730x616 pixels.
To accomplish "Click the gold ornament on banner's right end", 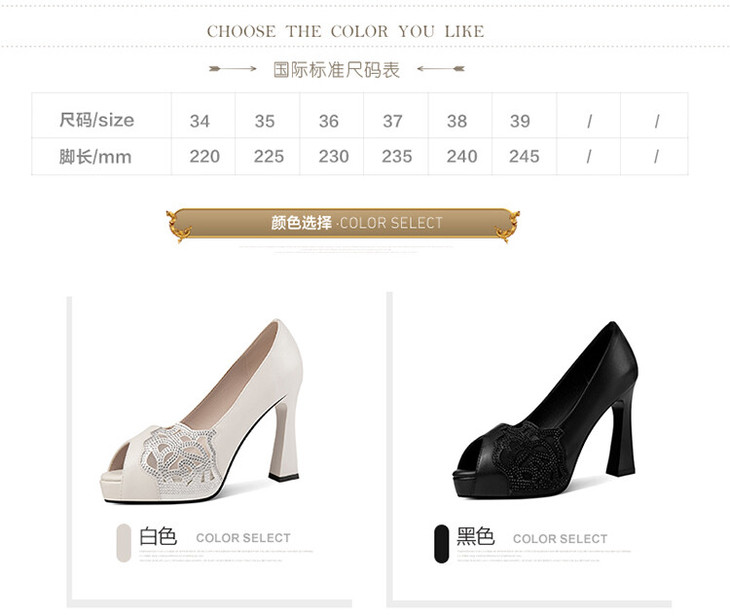I will 507,226.
